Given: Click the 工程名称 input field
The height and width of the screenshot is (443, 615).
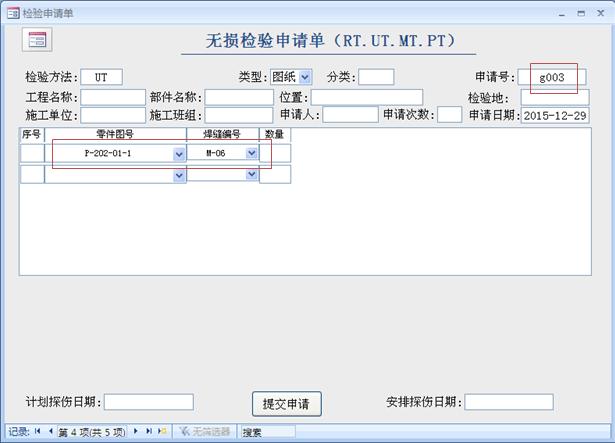Looking at the screenshot, I should coord(112,97).
